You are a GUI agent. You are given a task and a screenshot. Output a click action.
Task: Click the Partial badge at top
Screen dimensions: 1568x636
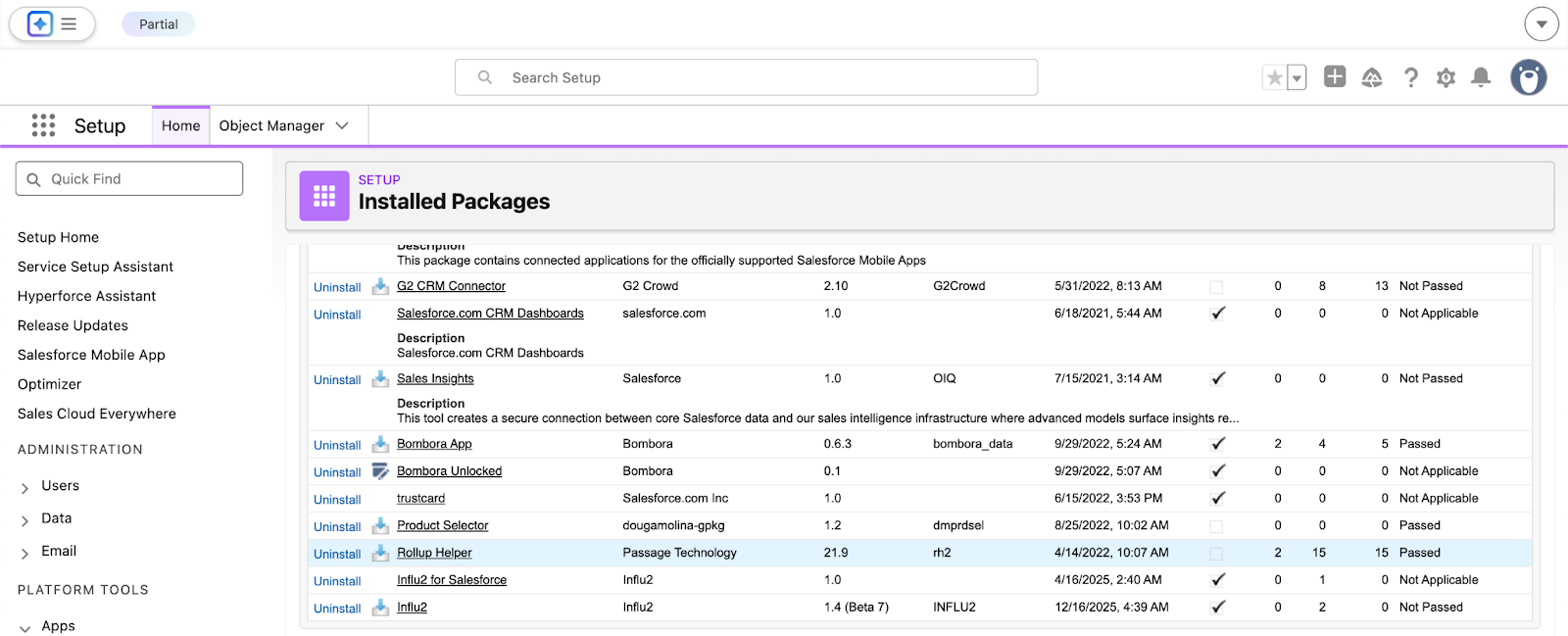pyautogui.click(x=159, y=24)
